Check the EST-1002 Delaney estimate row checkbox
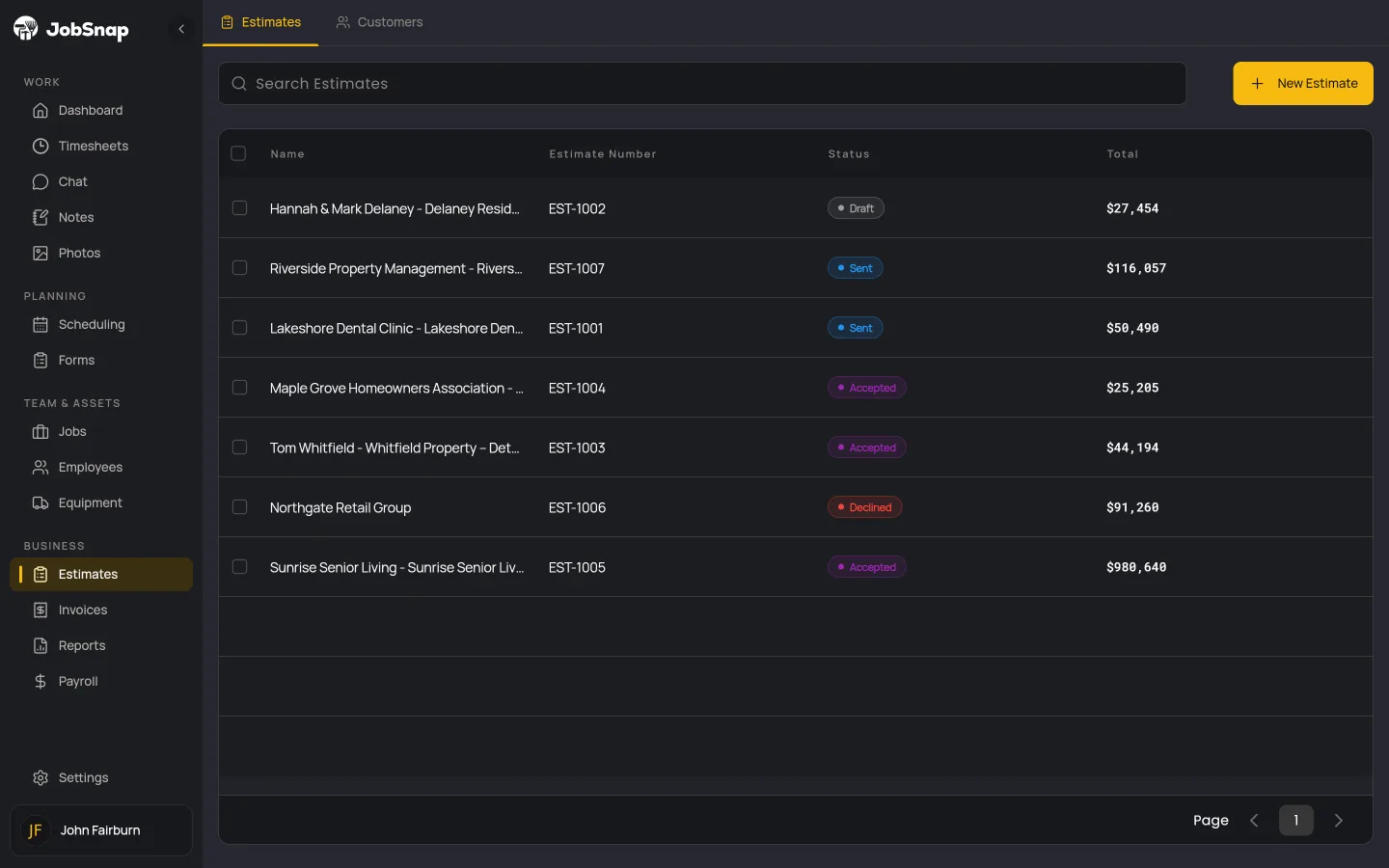 pyautogui.click(x=240, y=208)
